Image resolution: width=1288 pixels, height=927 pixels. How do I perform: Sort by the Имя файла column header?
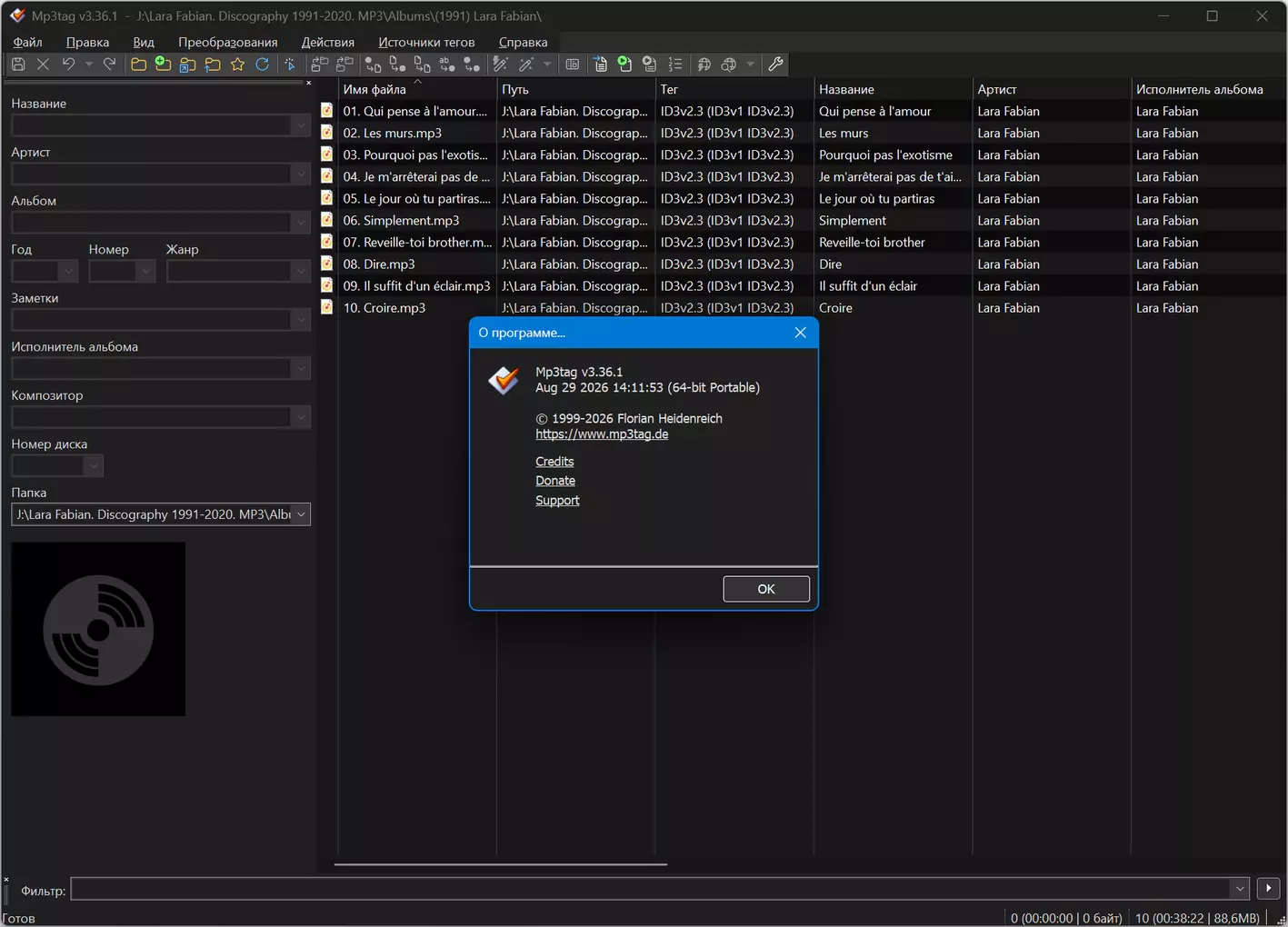click(417, 89)
